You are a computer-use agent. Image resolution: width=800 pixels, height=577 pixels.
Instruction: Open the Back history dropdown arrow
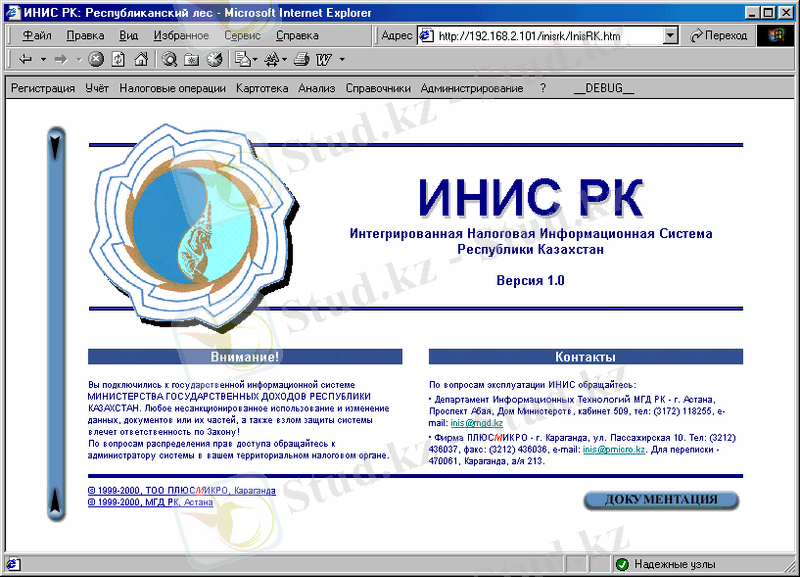click(43, 60)
